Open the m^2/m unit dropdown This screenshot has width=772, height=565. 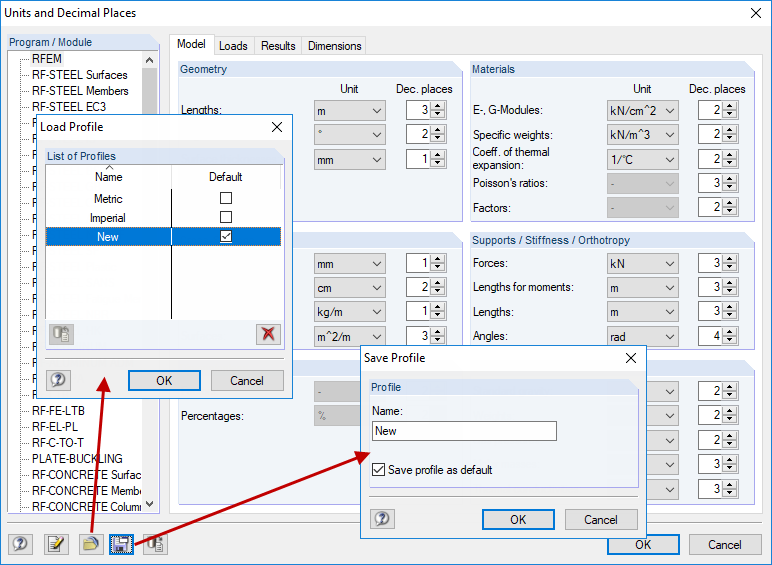[x=350, y=336]
